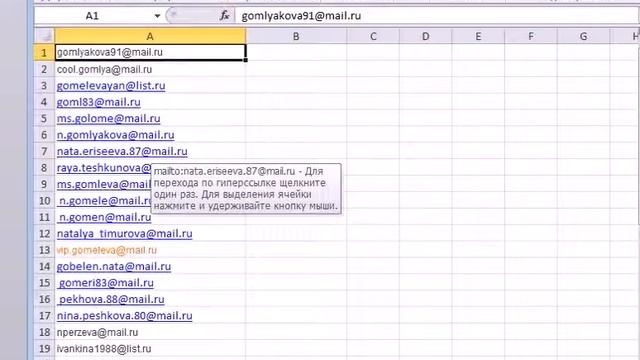Image resolution: width=640 pixels, height=360 pixels.
Task: Open link n.gomlyakova@mail.ru
Action: pos(116,135)
